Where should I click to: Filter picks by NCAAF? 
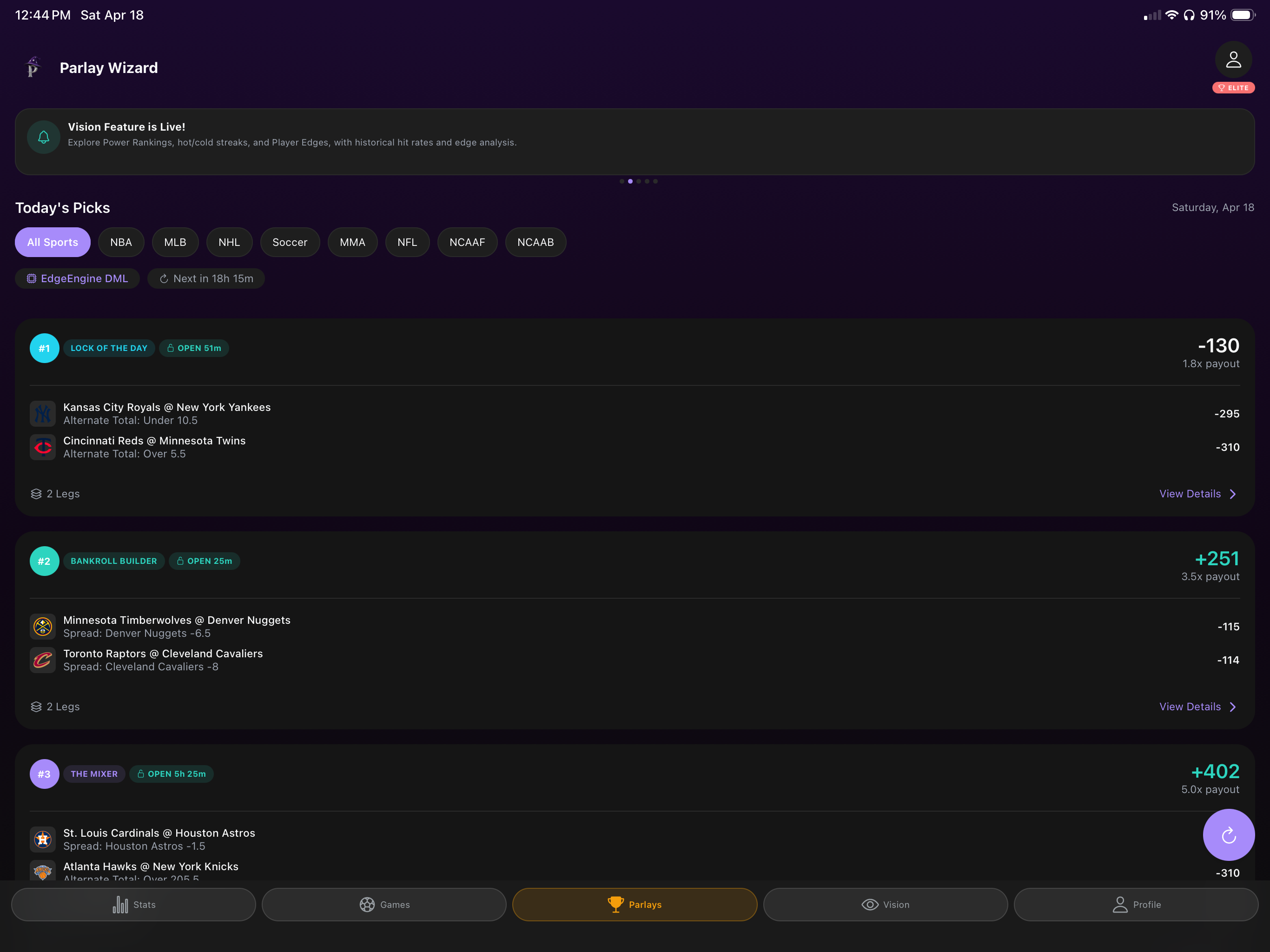467,242
